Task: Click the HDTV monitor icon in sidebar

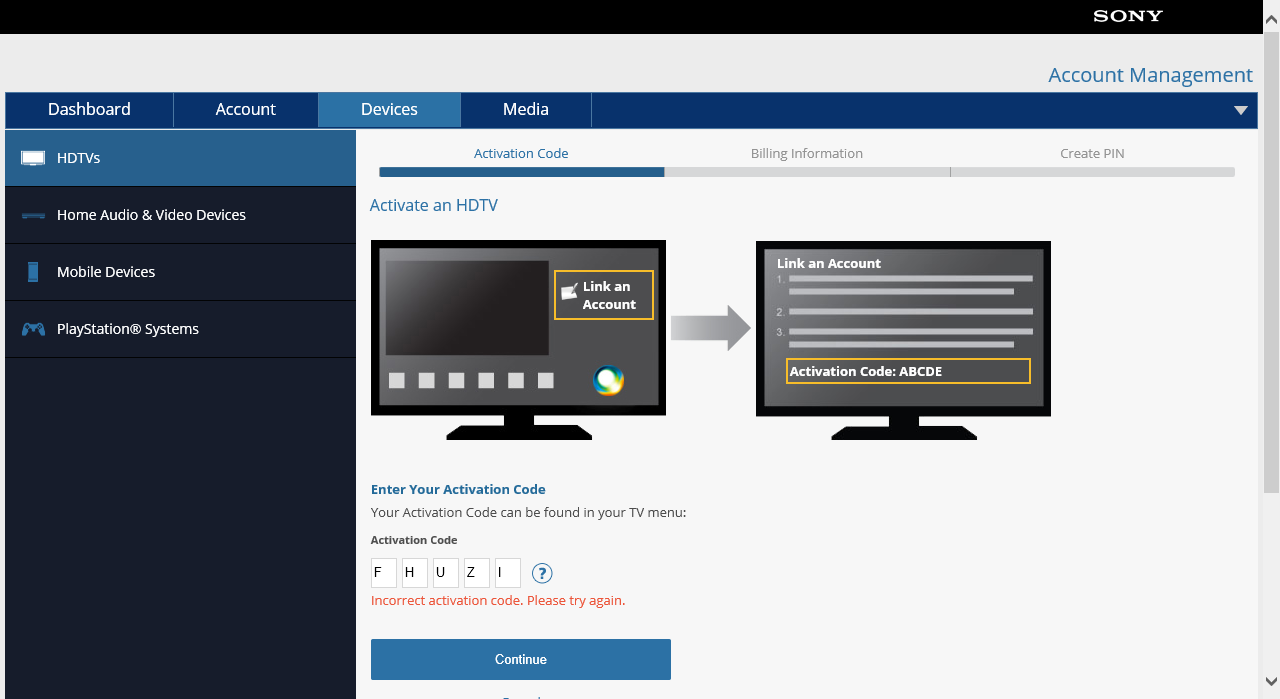Action: pyautogui.click(x=33, y=158)
